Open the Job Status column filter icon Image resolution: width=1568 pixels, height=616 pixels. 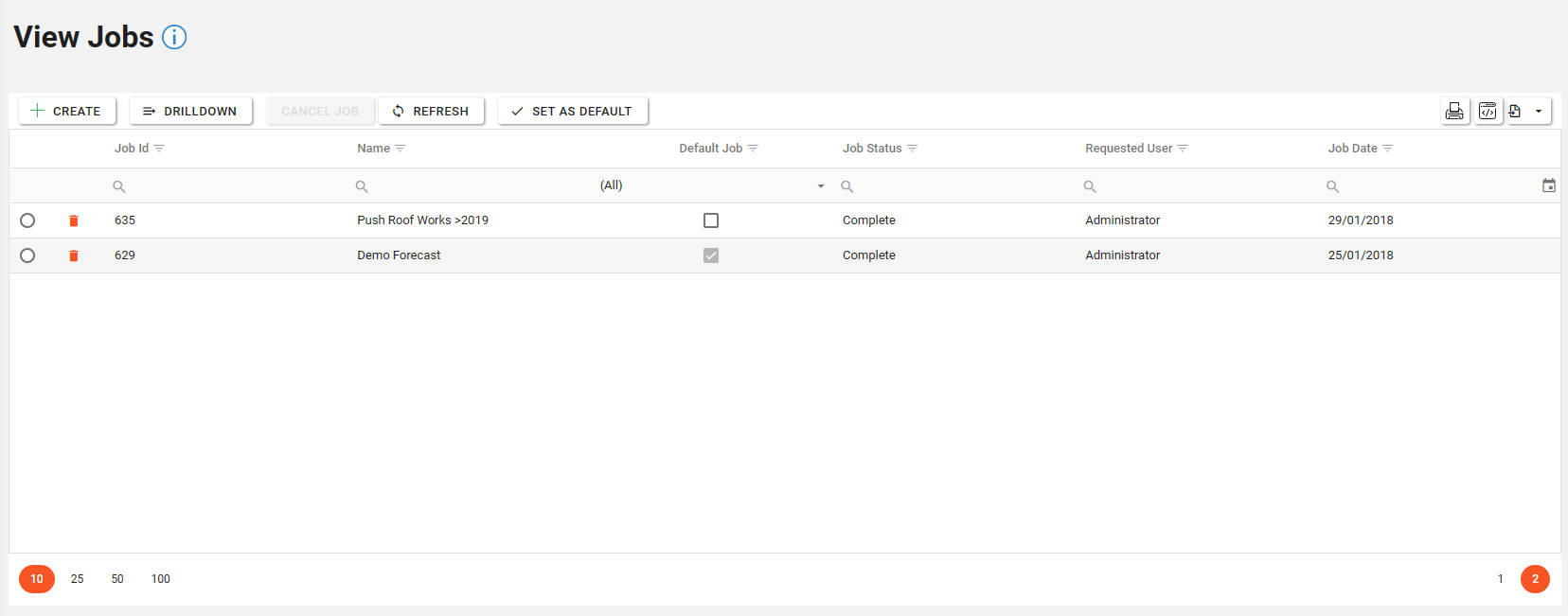pos(913,149)
